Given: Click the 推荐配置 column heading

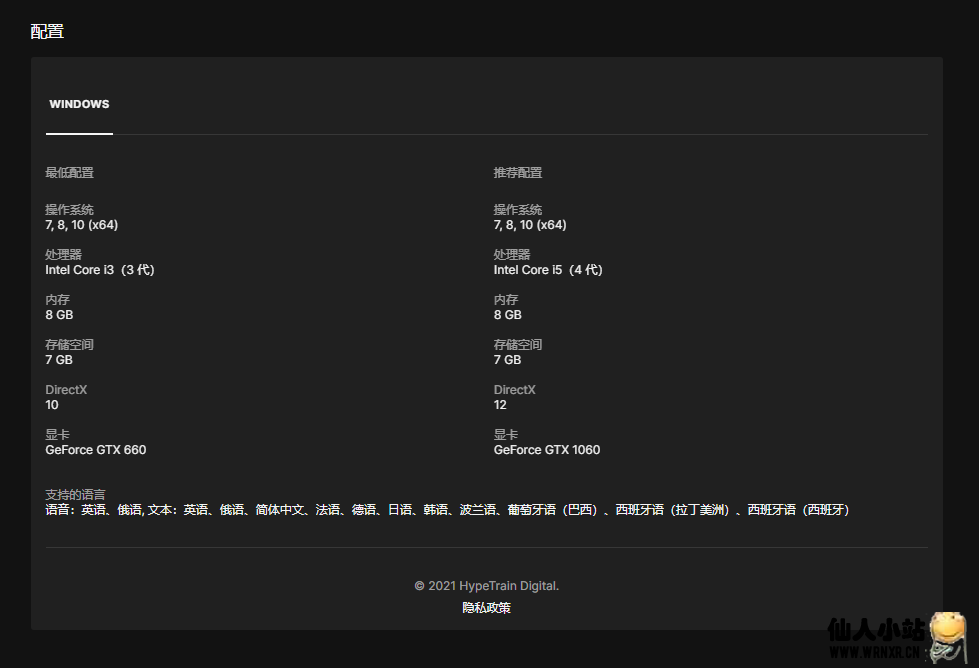Looking at the screenshot, I should pos(517,173).
